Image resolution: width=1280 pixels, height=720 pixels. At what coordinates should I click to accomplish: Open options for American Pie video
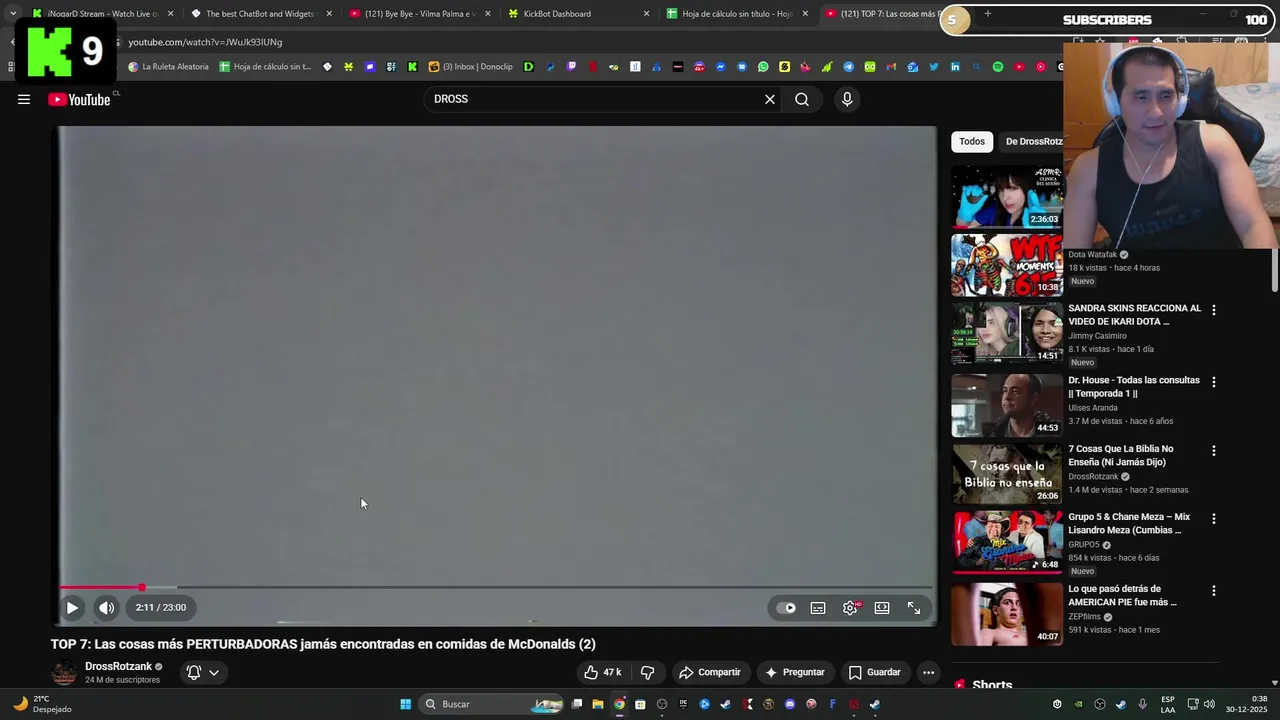point(1214,591)
